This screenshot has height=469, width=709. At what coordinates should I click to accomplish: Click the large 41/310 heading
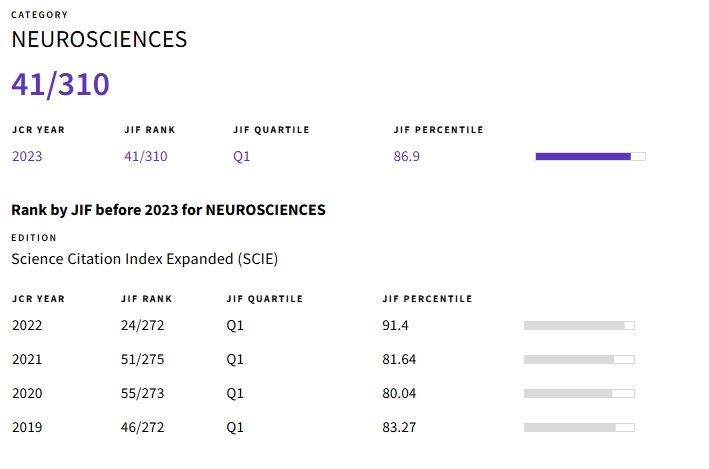[x=60, y=85]
